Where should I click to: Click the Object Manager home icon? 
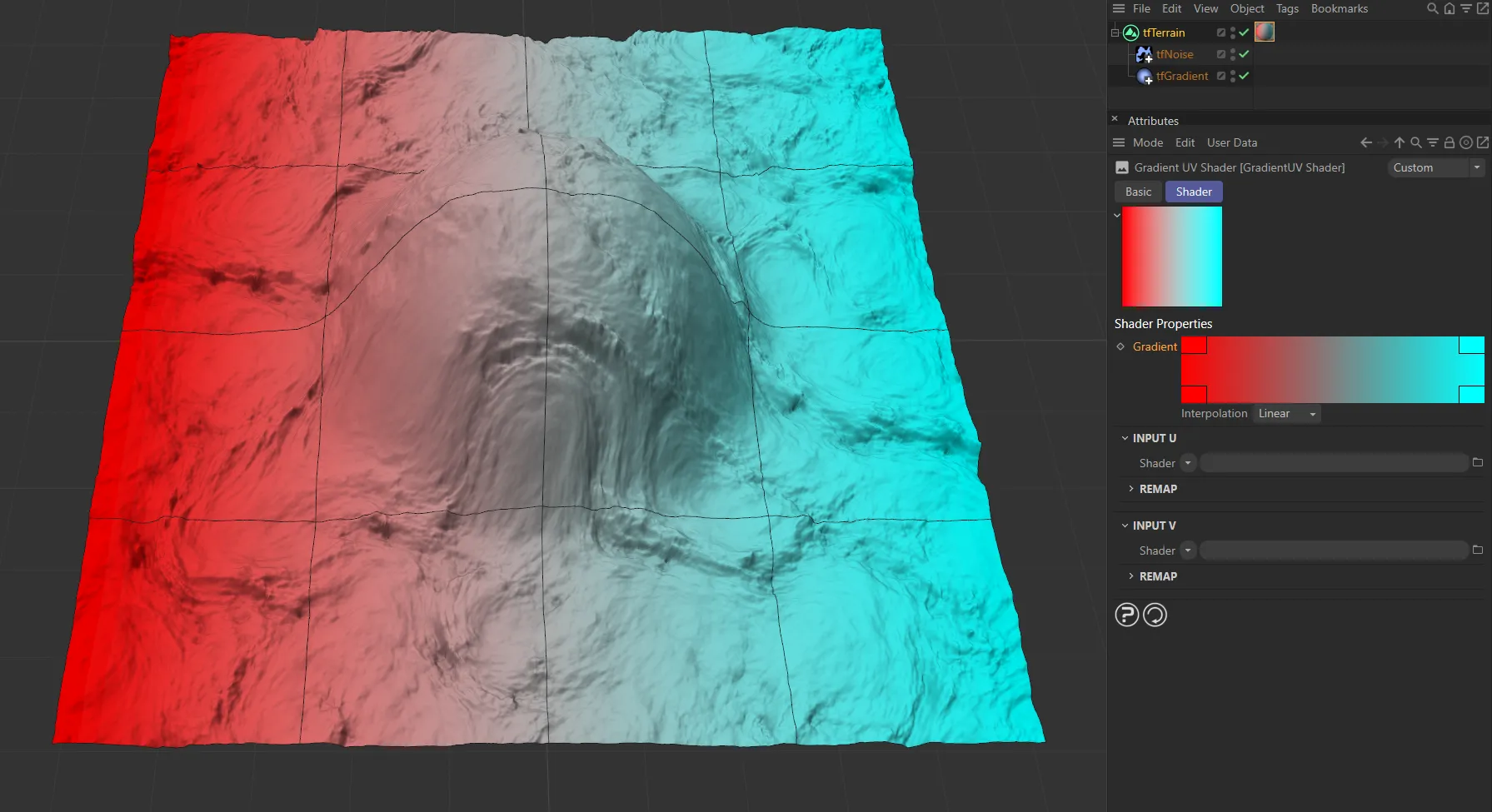[x=1449, y=8]
